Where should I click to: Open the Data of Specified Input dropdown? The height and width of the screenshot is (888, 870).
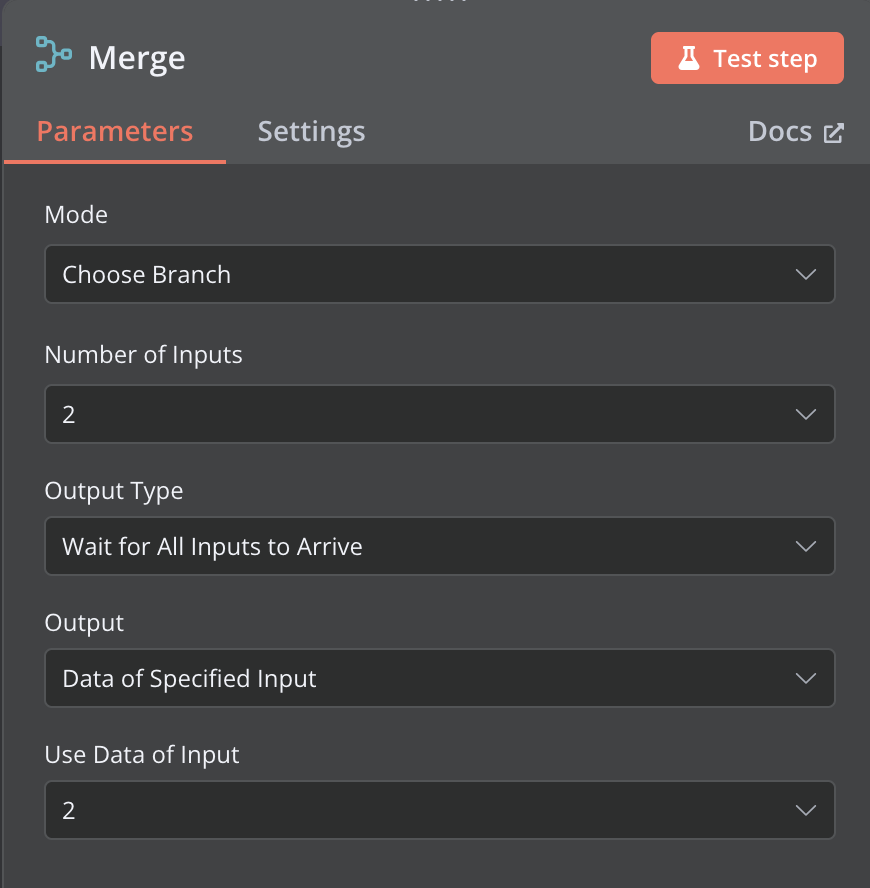440,678
